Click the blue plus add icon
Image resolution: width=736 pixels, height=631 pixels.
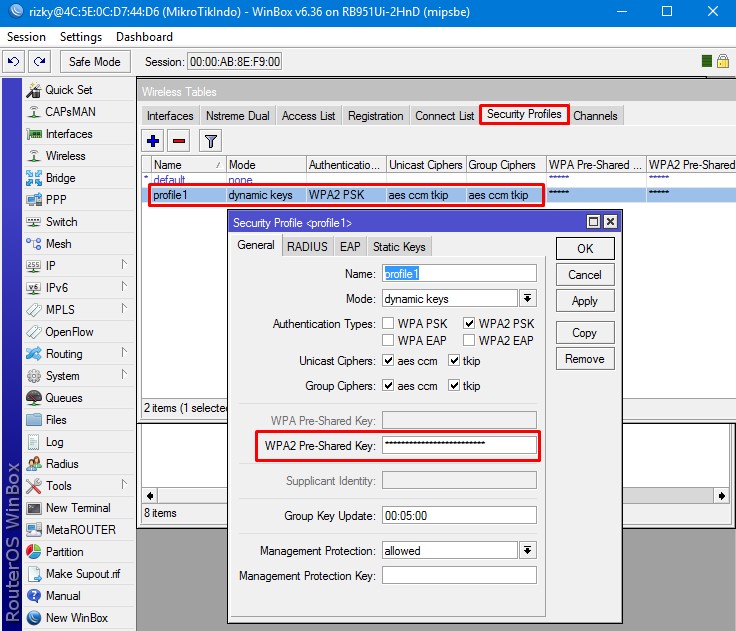(153, 141)
